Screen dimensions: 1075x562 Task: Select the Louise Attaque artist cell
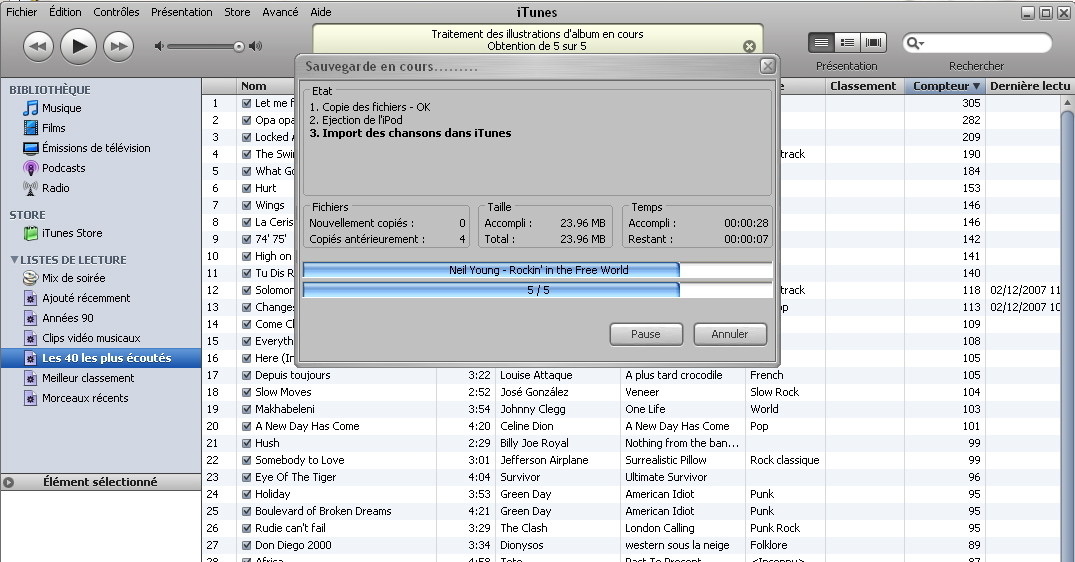point(536,375)
